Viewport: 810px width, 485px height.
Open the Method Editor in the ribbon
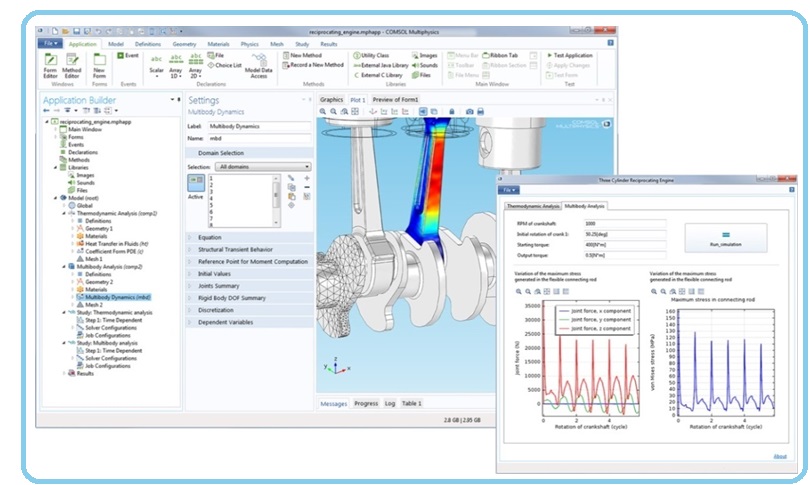[72, 66]
